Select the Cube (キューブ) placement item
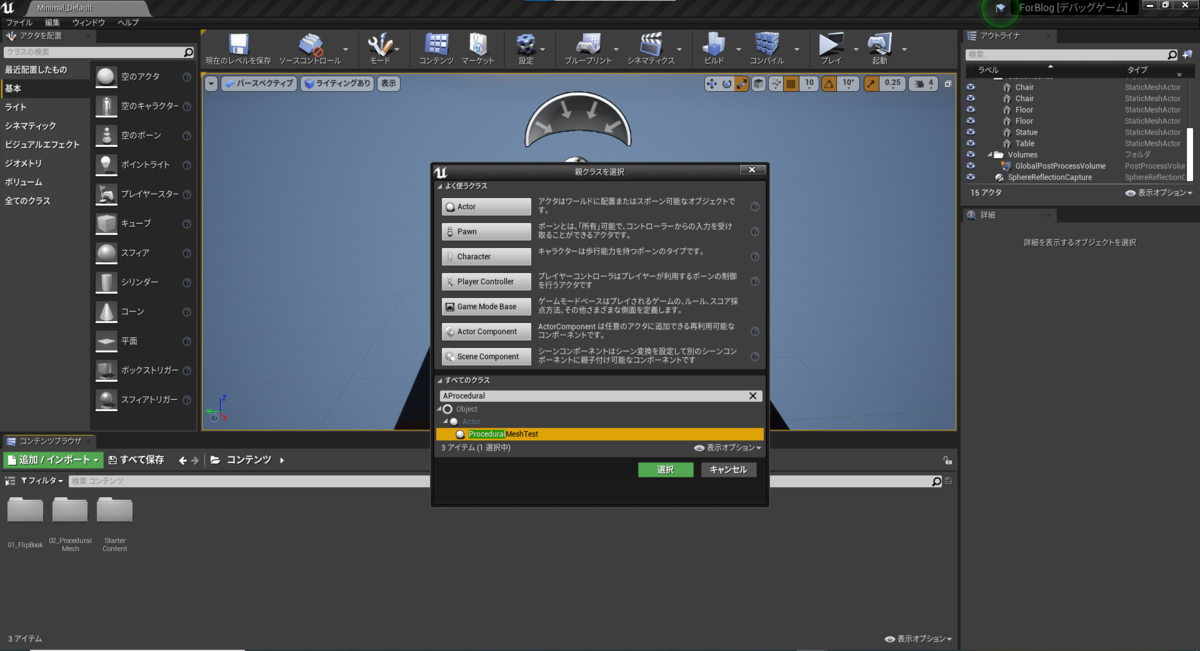The height and width of the screenshot is (651, 1200). click(x=143, y=224)
